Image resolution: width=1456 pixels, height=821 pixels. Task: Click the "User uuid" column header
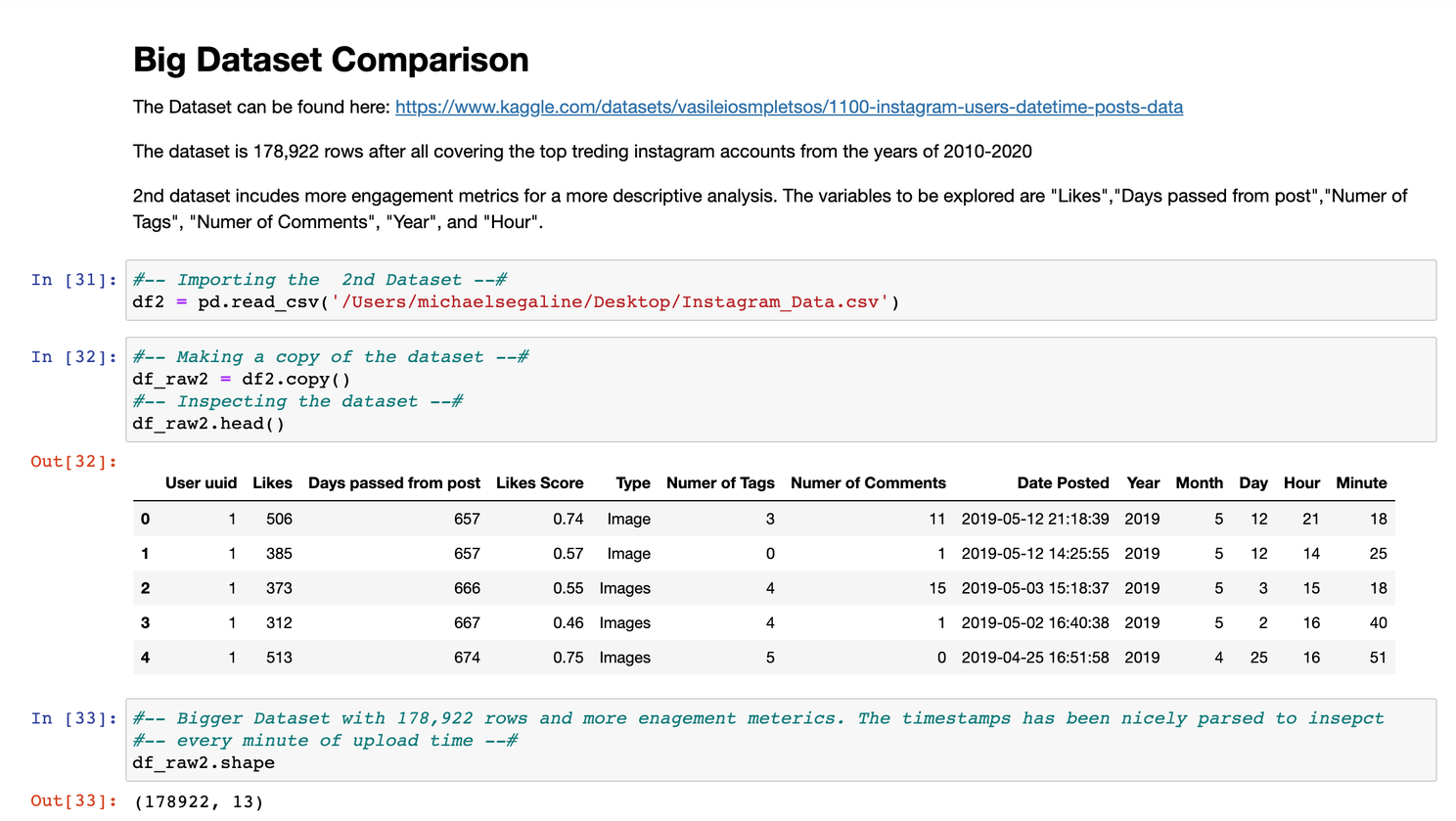201,482
